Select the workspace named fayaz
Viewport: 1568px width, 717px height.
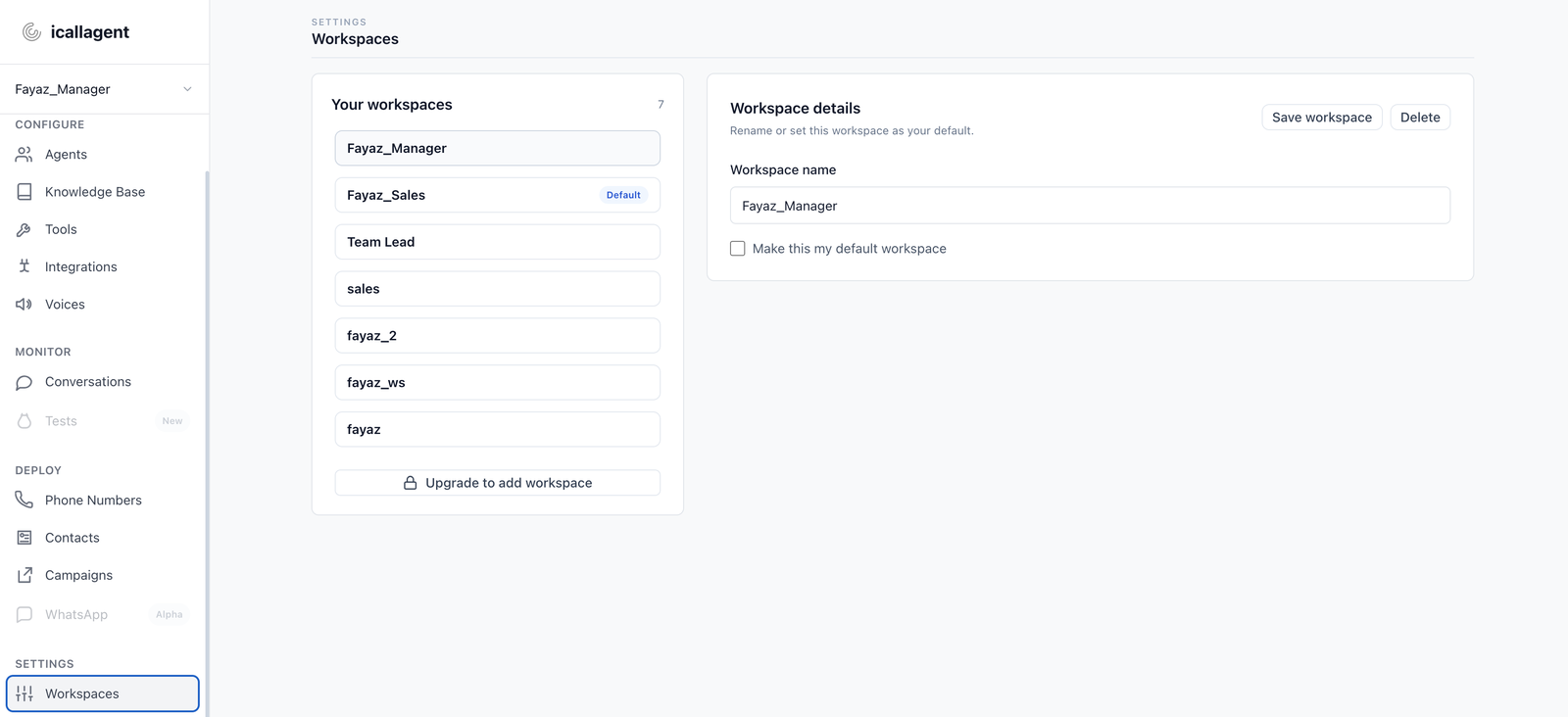(x=498, y=430)
